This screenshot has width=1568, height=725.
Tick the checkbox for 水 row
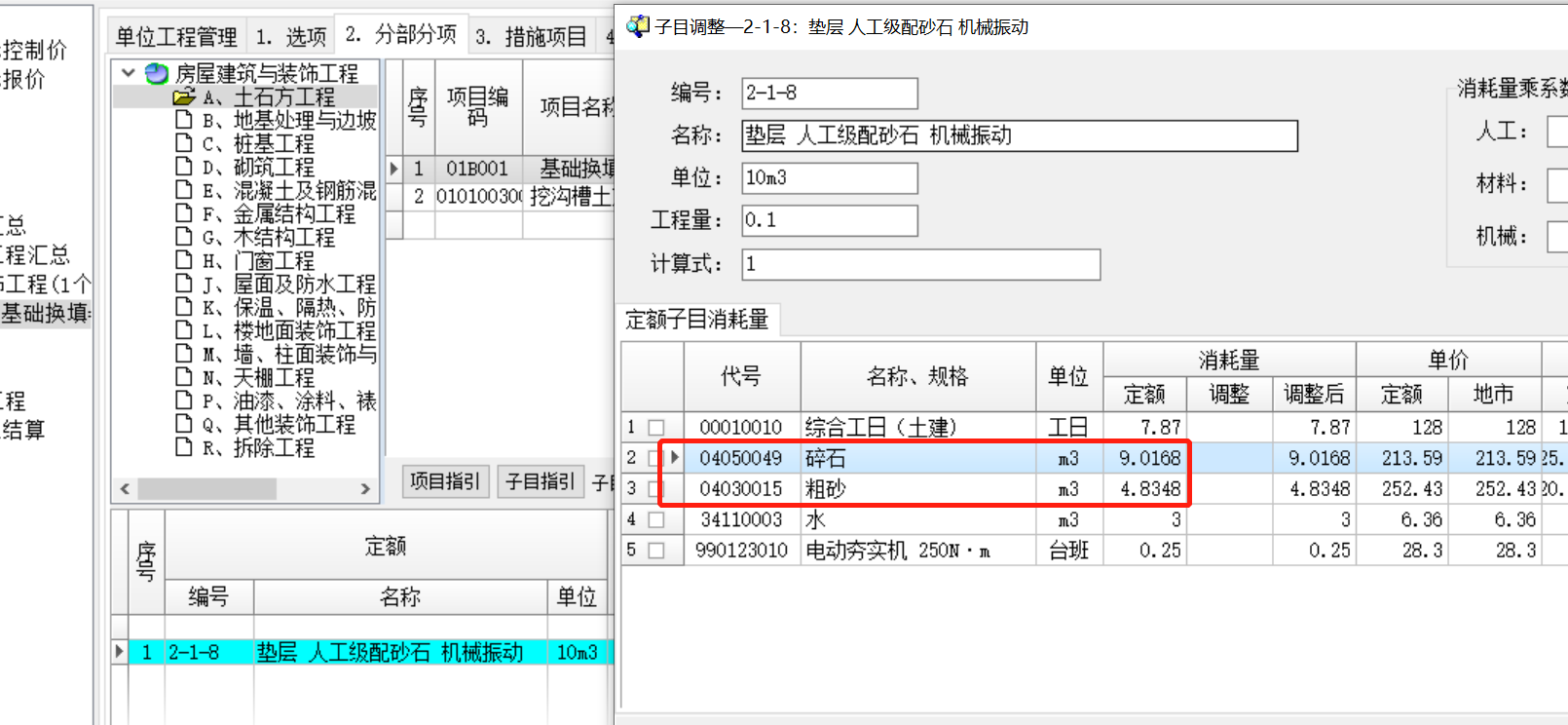coord(656,519)
